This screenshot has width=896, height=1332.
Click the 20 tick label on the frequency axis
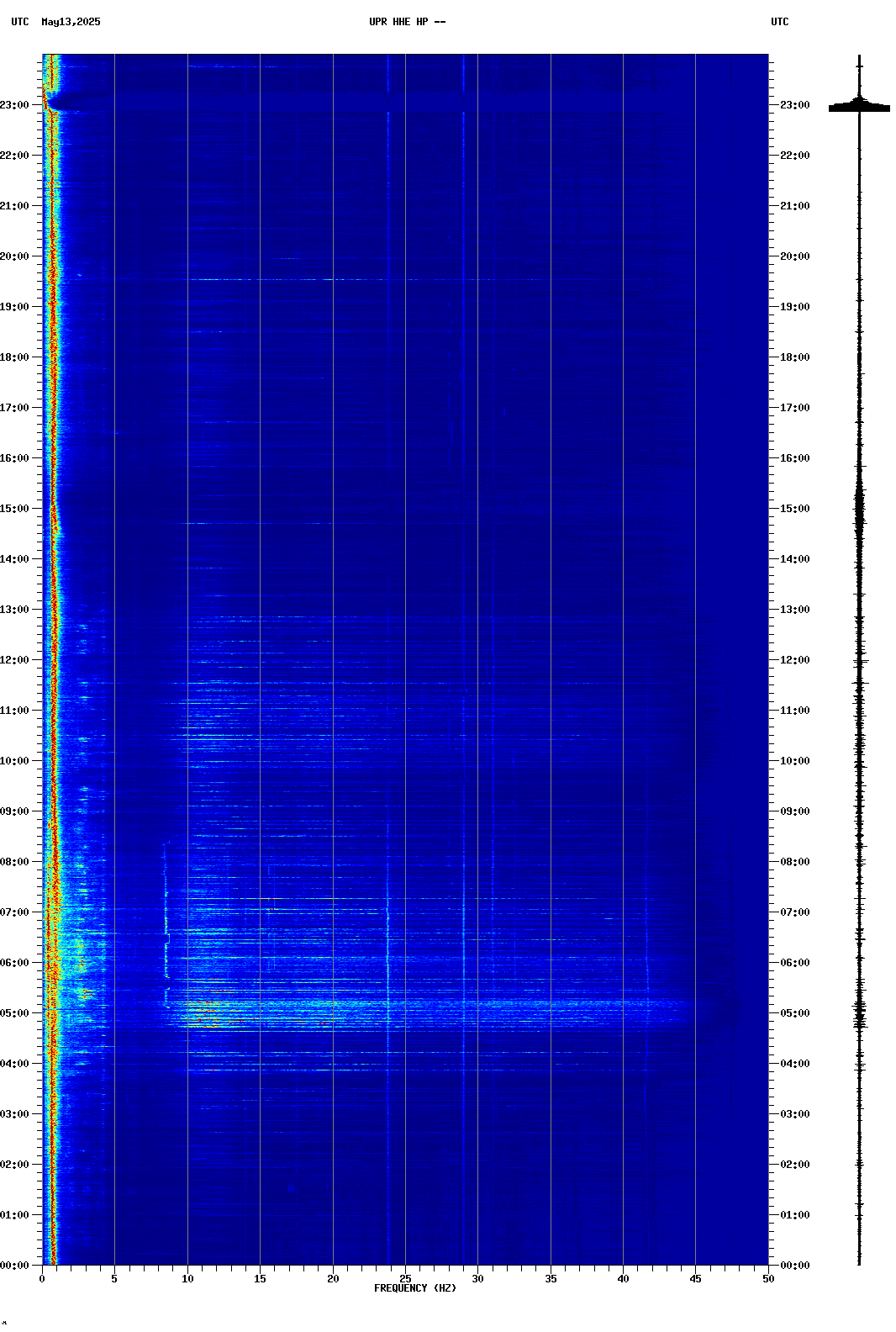pyautogui.click(x=333, y=1279)
